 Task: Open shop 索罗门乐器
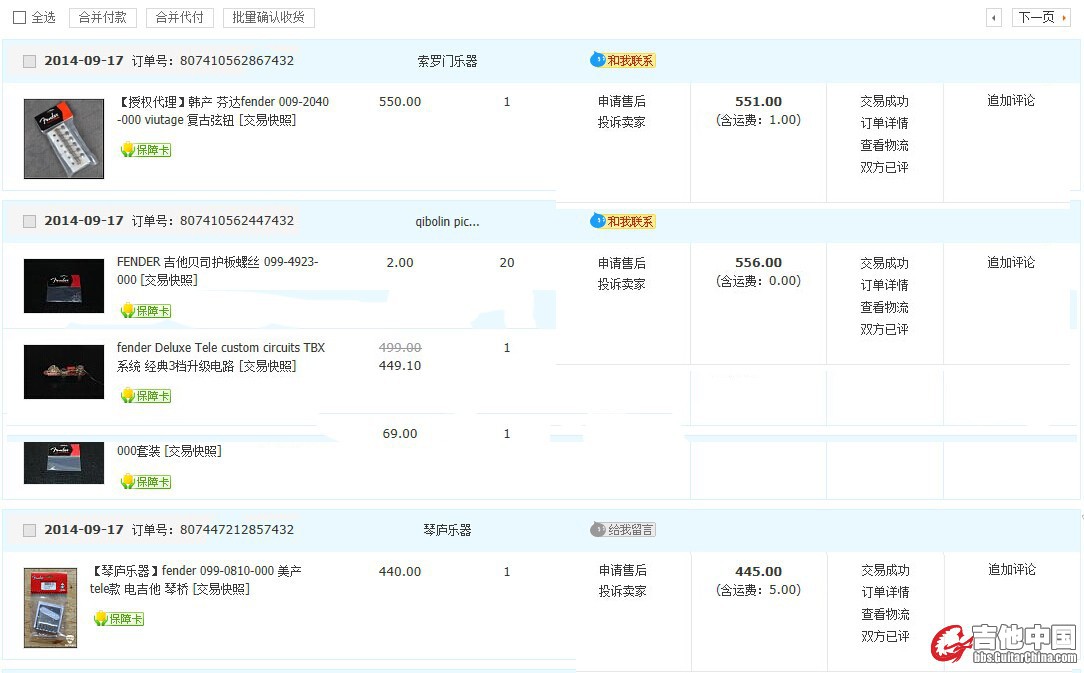click(447, 61)
